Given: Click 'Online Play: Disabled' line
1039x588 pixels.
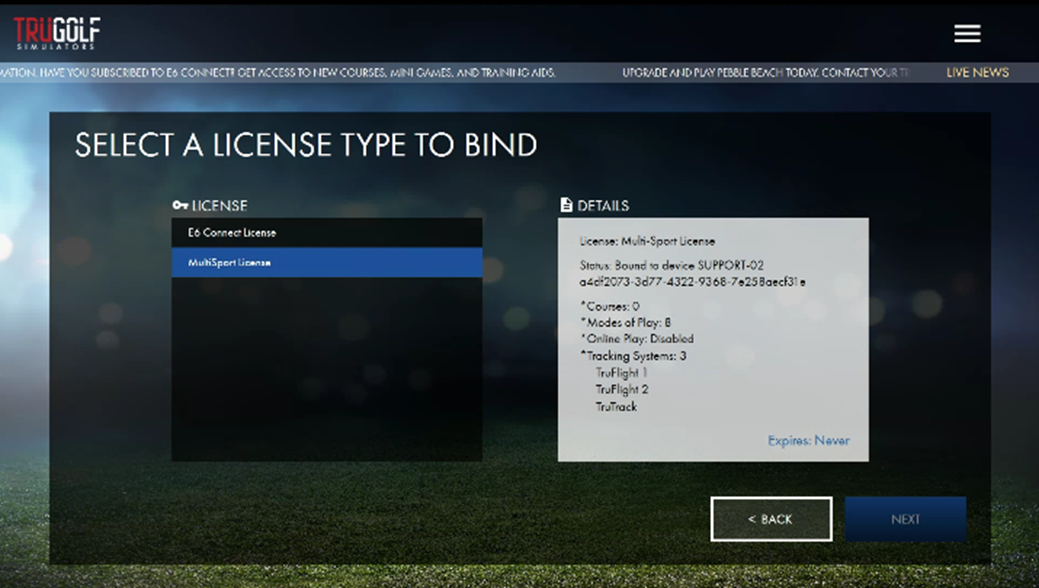Looking at the screenshot, I should [637, 339].
